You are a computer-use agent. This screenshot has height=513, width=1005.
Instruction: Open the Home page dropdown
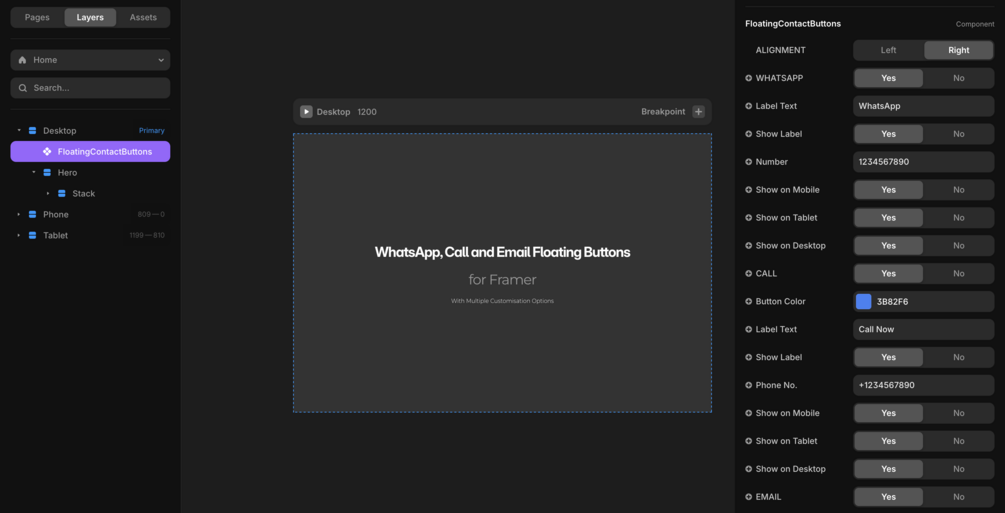pyautogui.click(x=90, y=60)
